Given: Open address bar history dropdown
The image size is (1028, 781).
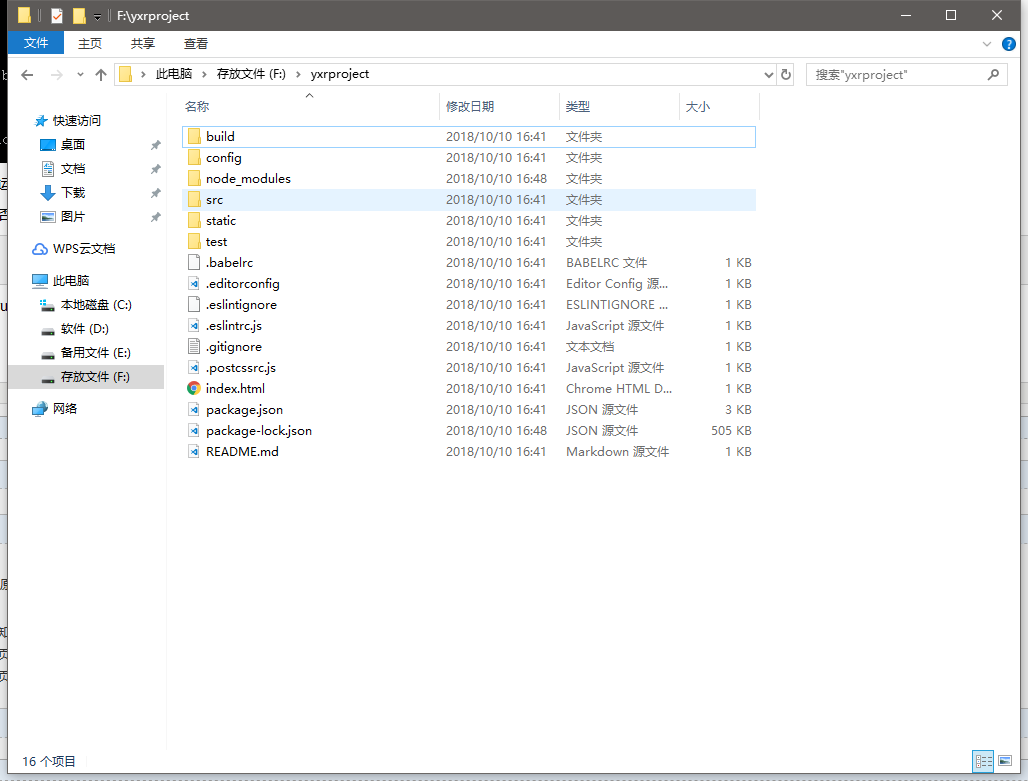Looking at the screenshot, I should click(769, 75).
